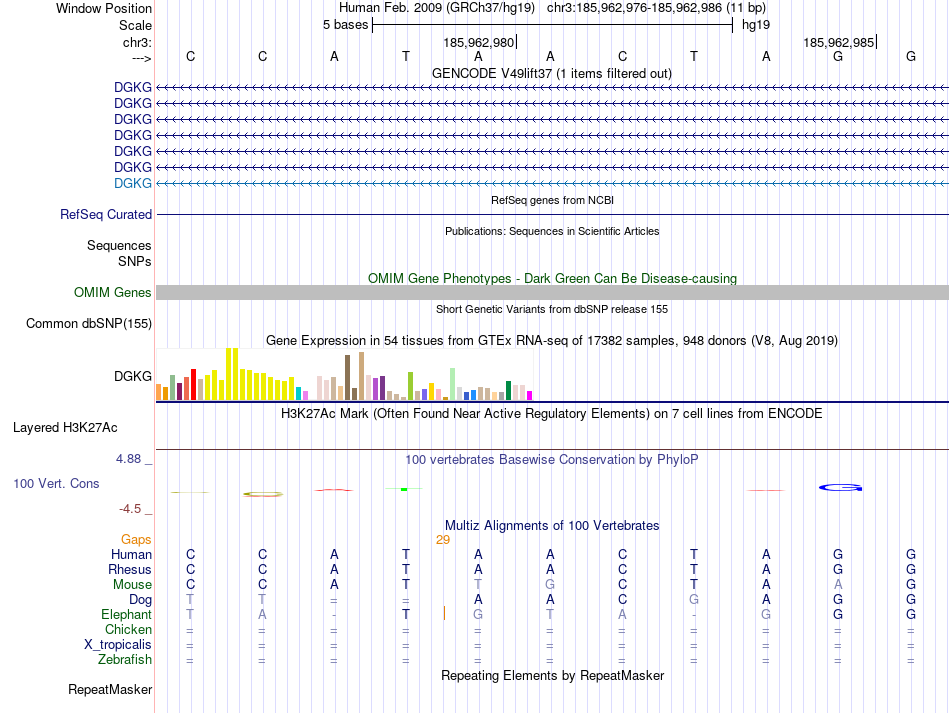
Task: Click the SNPs label under Publications
Action: coord(135,261)
